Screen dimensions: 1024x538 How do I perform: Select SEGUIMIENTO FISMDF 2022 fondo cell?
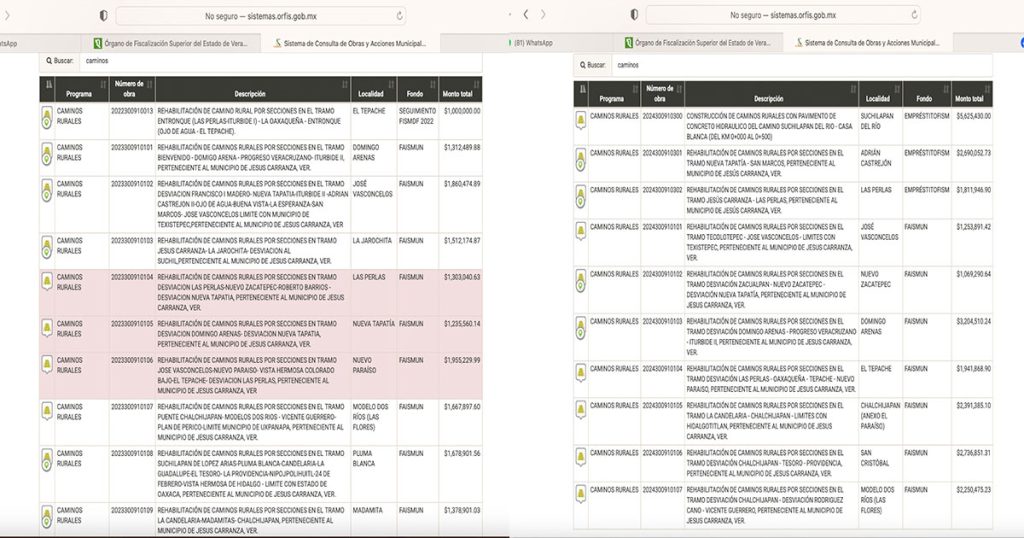click(417, 116)
